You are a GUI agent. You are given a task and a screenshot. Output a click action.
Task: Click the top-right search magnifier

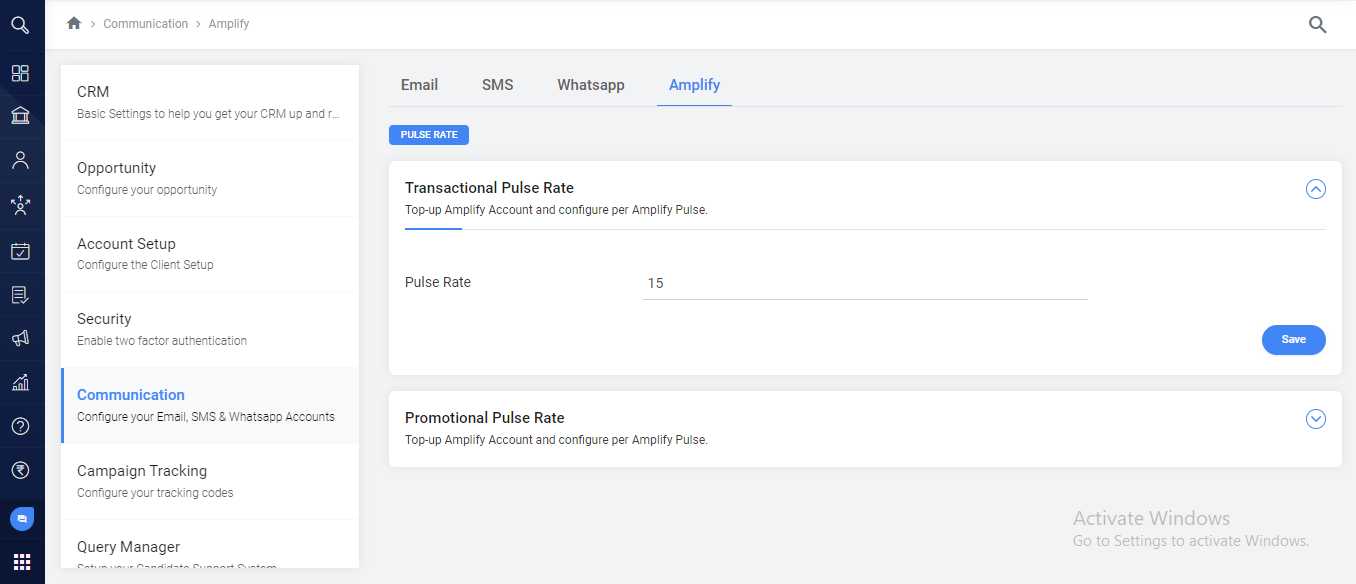tap(1317, 25)
